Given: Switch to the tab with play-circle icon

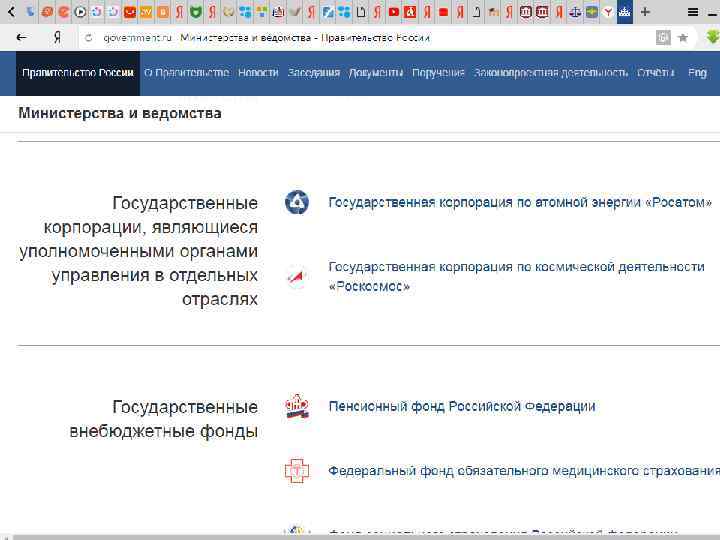Looking at the screenshot, I should coord(80,12).
